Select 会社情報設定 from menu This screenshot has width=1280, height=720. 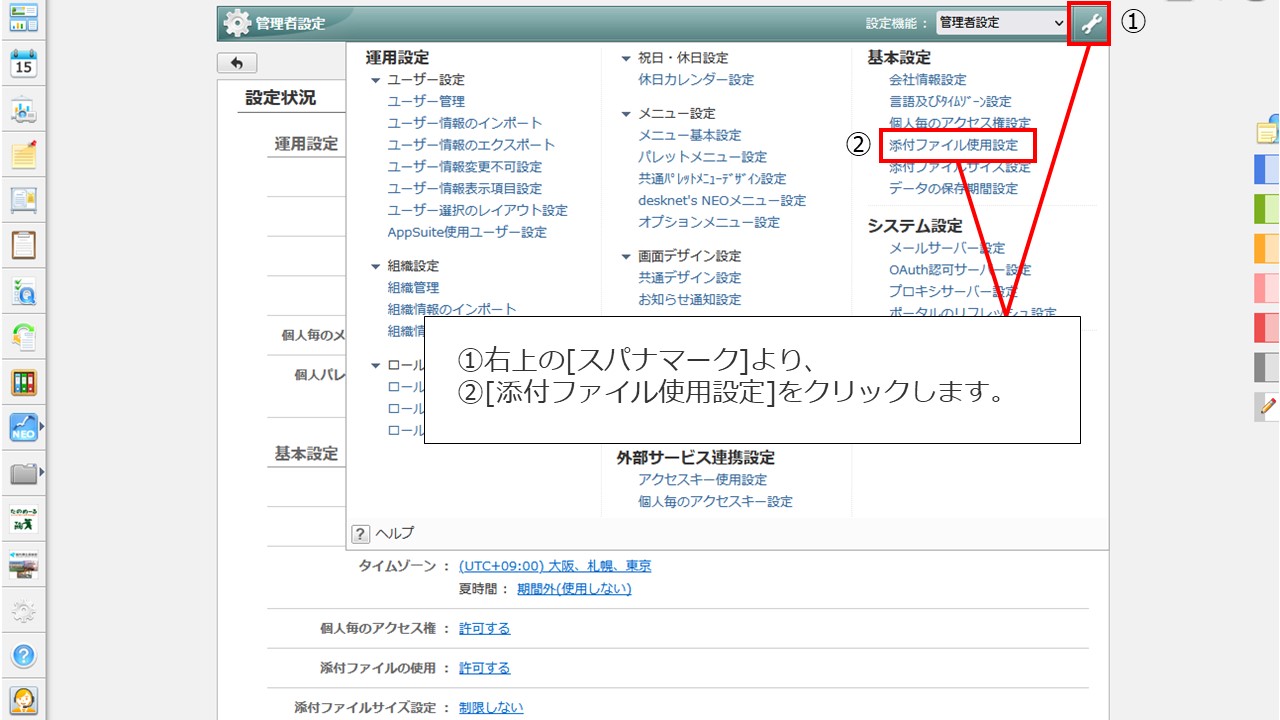927,80
